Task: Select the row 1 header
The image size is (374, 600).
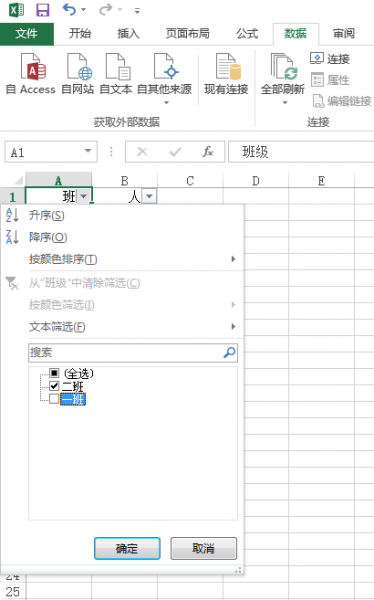Action: (13, 197)
